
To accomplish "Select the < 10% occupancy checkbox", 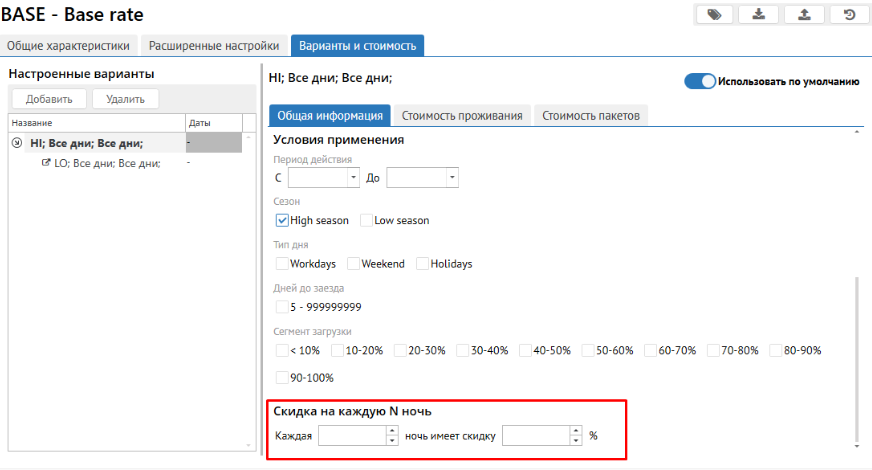I will click(x=282, y=350).
